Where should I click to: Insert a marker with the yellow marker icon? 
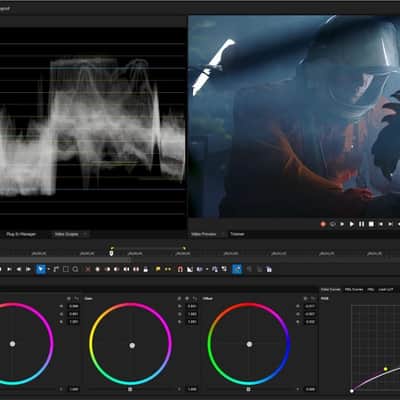pos(158,269)
